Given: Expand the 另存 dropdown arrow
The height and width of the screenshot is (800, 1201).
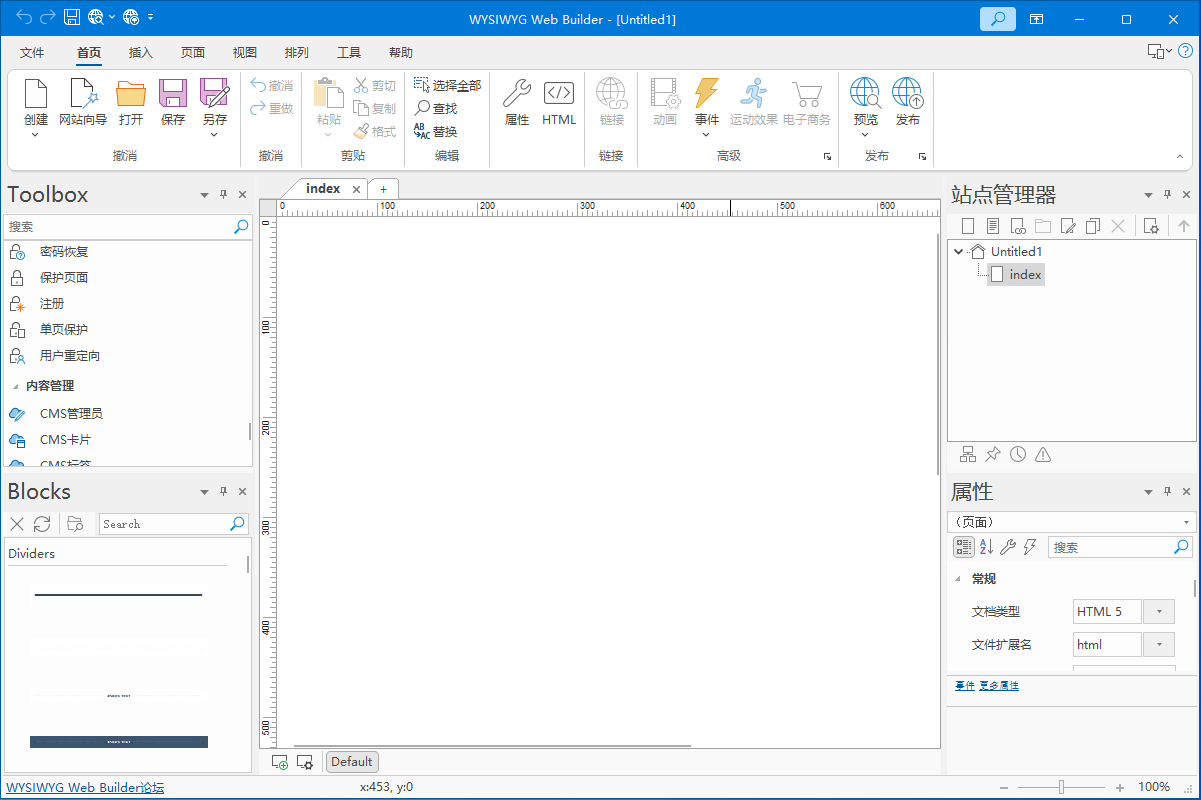Looking at the screenshot, I should 215,135.
